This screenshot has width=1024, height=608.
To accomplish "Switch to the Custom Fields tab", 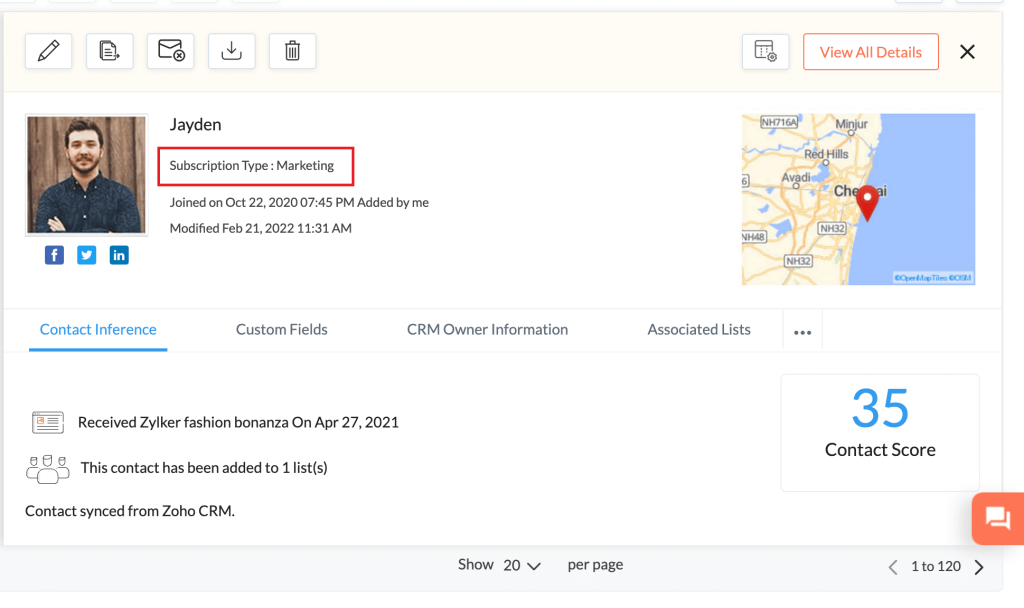I will [281, 329].
